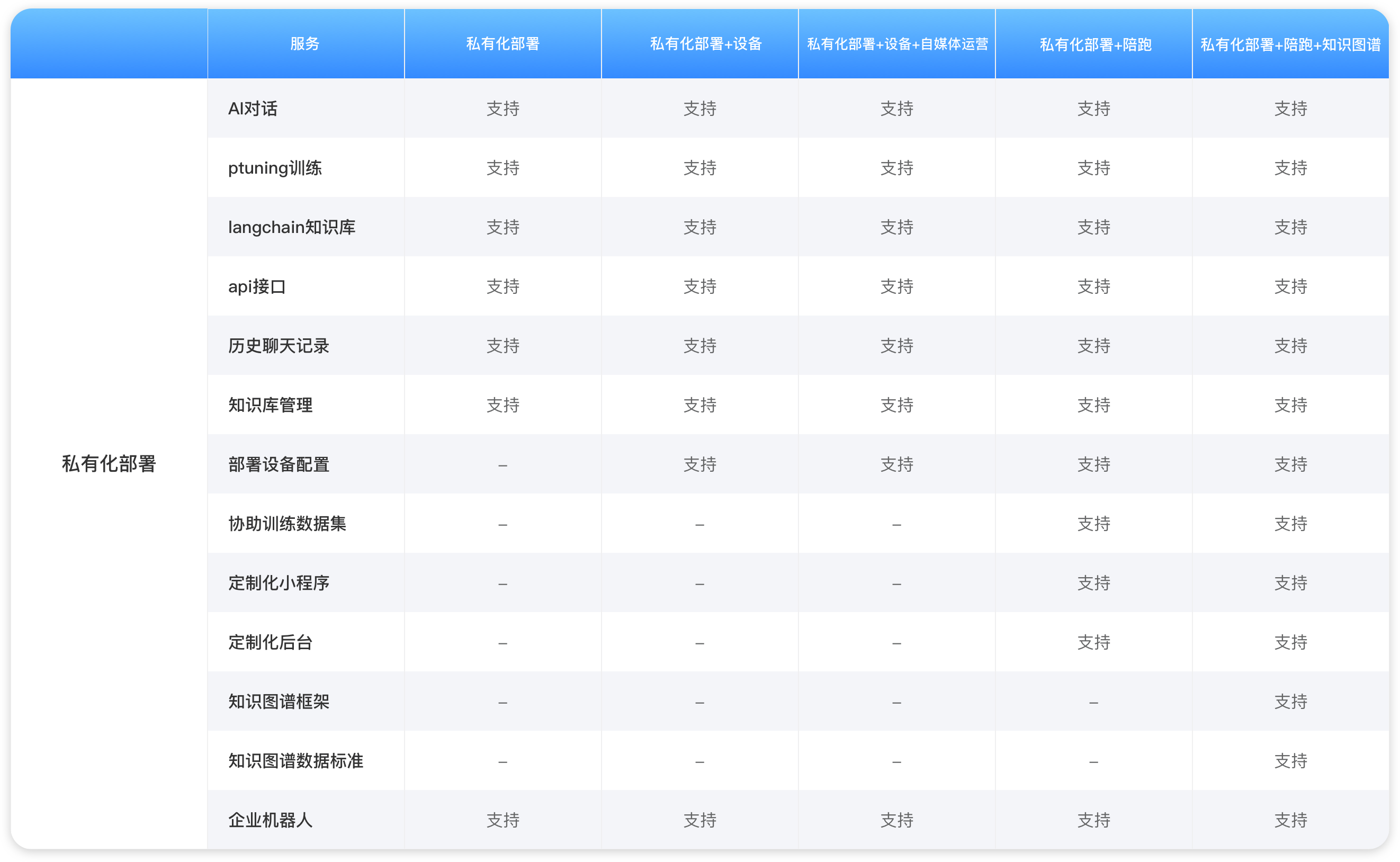Click the 部署设备配置 row label
Viewport: 1400px width, 862px height.
pos(279,464)
